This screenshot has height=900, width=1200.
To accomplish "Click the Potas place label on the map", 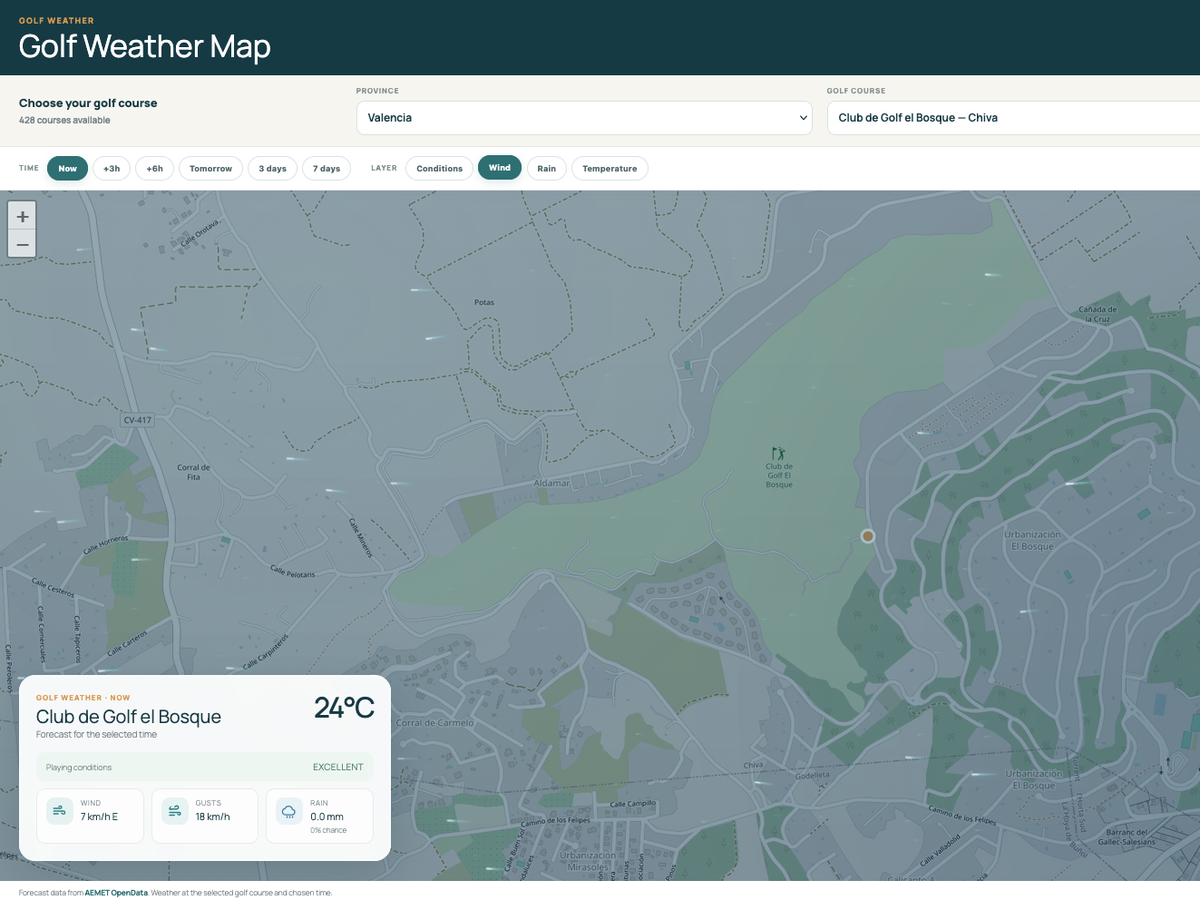I will pos(484,302).
